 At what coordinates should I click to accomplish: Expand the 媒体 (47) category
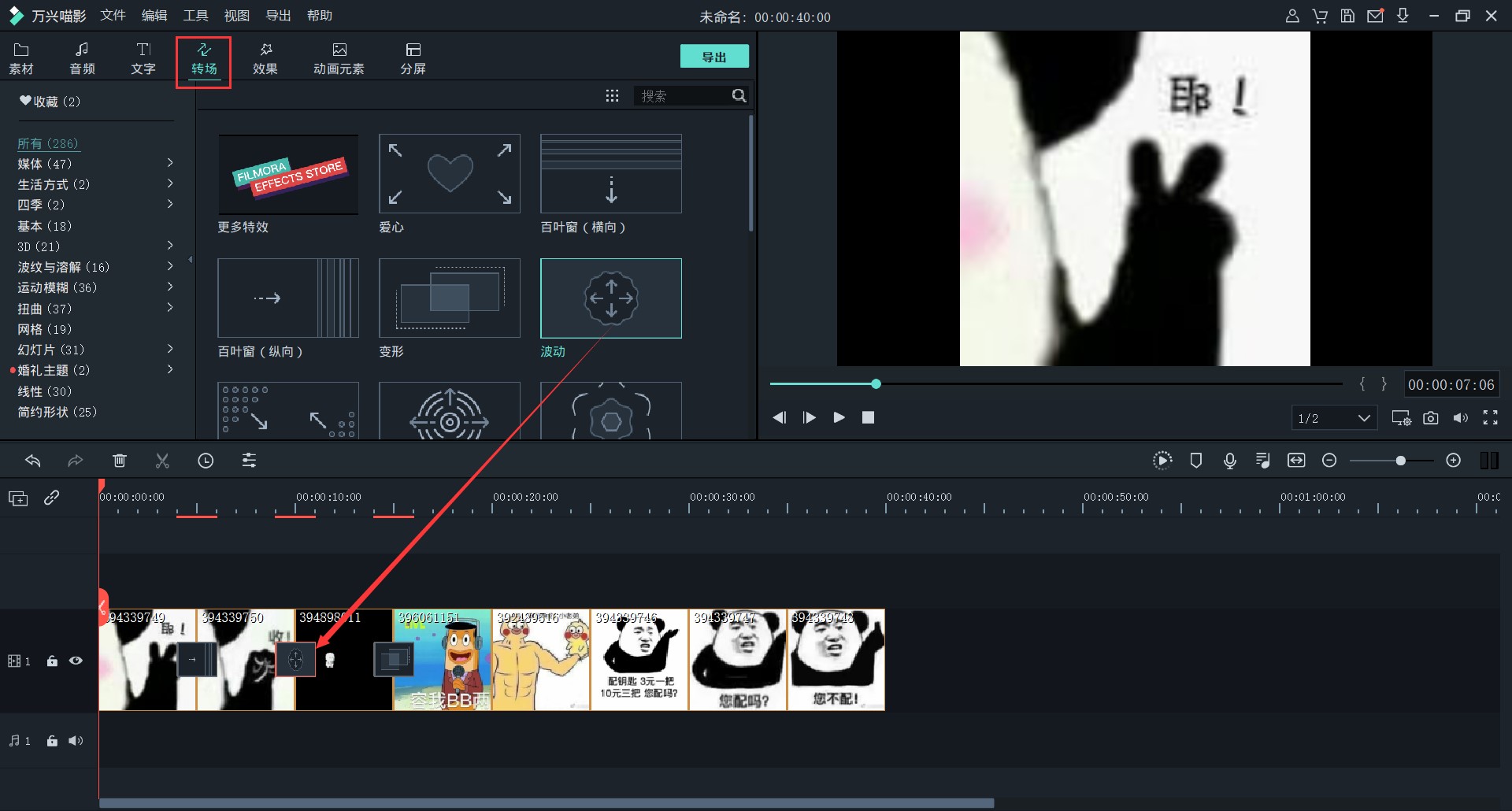click(170, 163)
